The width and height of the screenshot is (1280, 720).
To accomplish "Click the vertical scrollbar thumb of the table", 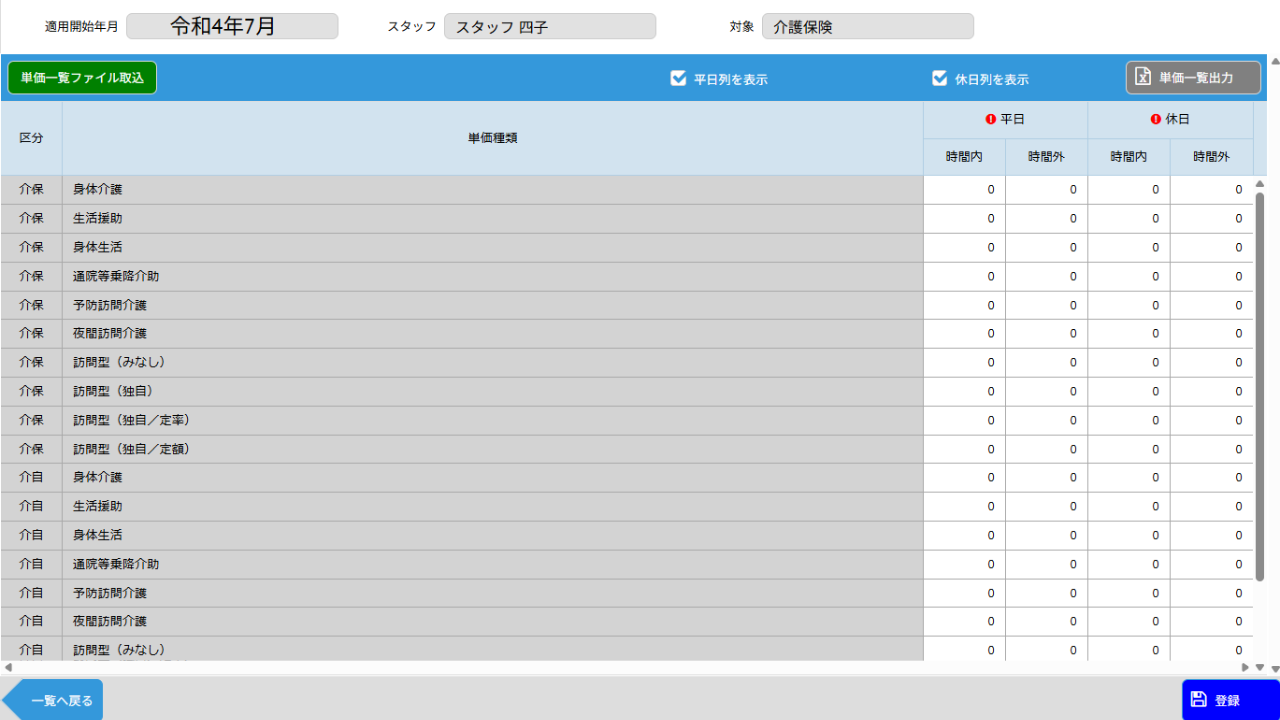I will click(1260, 386).
